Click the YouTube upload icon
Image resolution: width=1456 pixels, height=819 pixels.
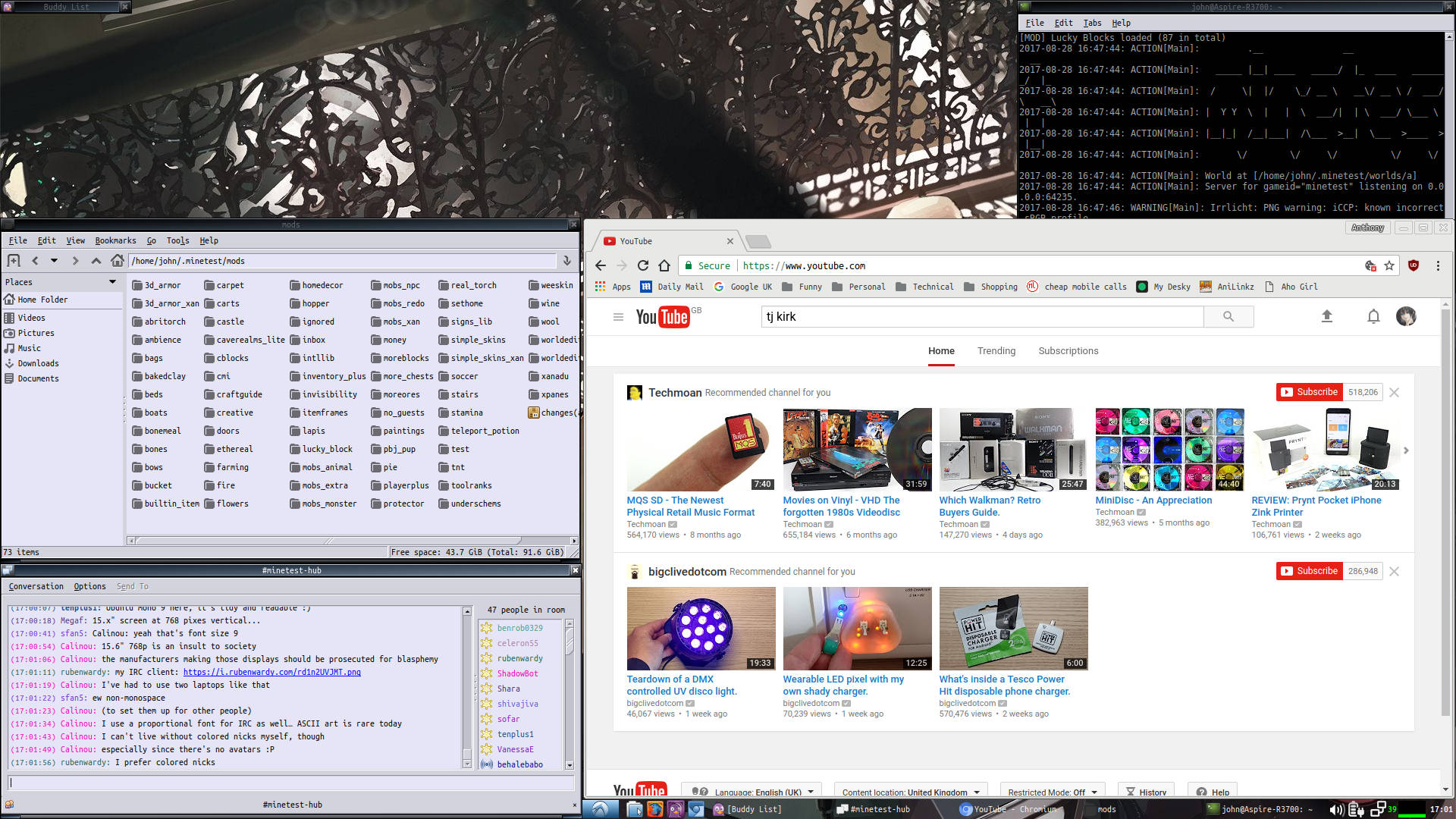click(1327, 316)
